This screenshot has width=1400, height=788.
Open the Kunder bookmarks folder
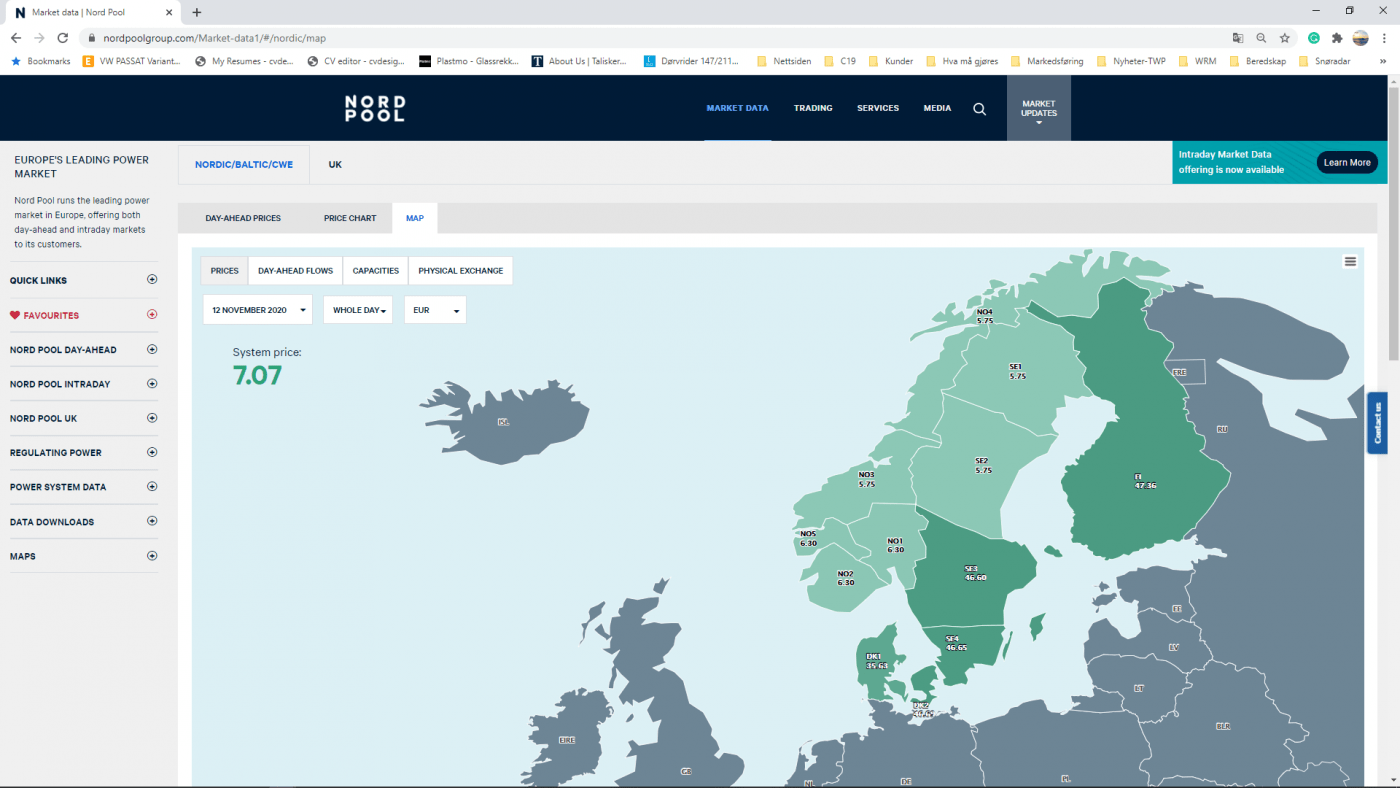(891, 61)
